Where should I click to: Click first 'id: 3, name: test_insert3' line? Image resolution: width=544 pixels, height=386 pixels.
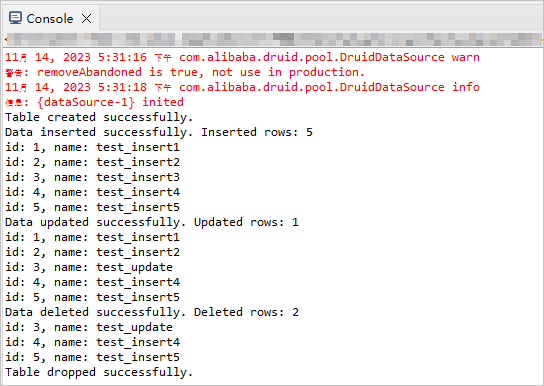(92, 177)
